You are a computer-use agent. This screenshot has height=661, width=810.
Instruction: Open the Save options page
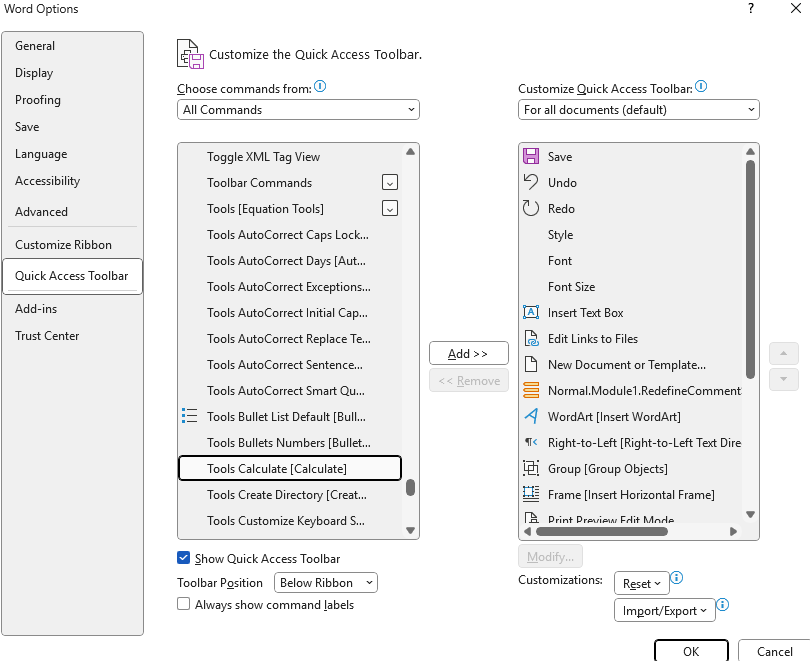pyautogui.click(x=72, y=127)
